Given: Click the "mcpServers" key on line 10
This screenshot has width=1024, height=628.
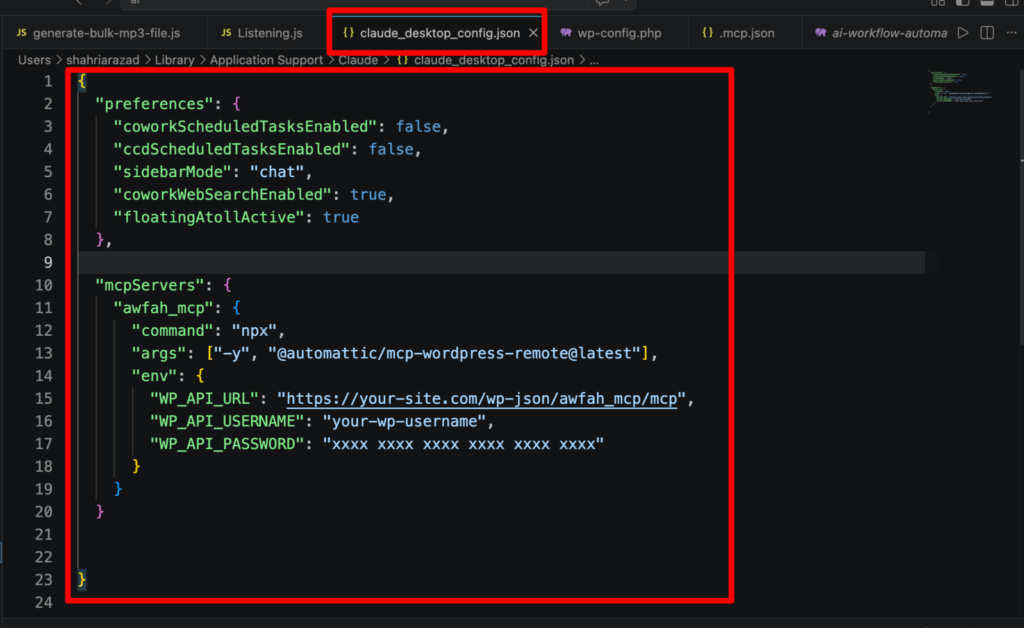Looking at the screenshot, I should (x=150, y=285).
